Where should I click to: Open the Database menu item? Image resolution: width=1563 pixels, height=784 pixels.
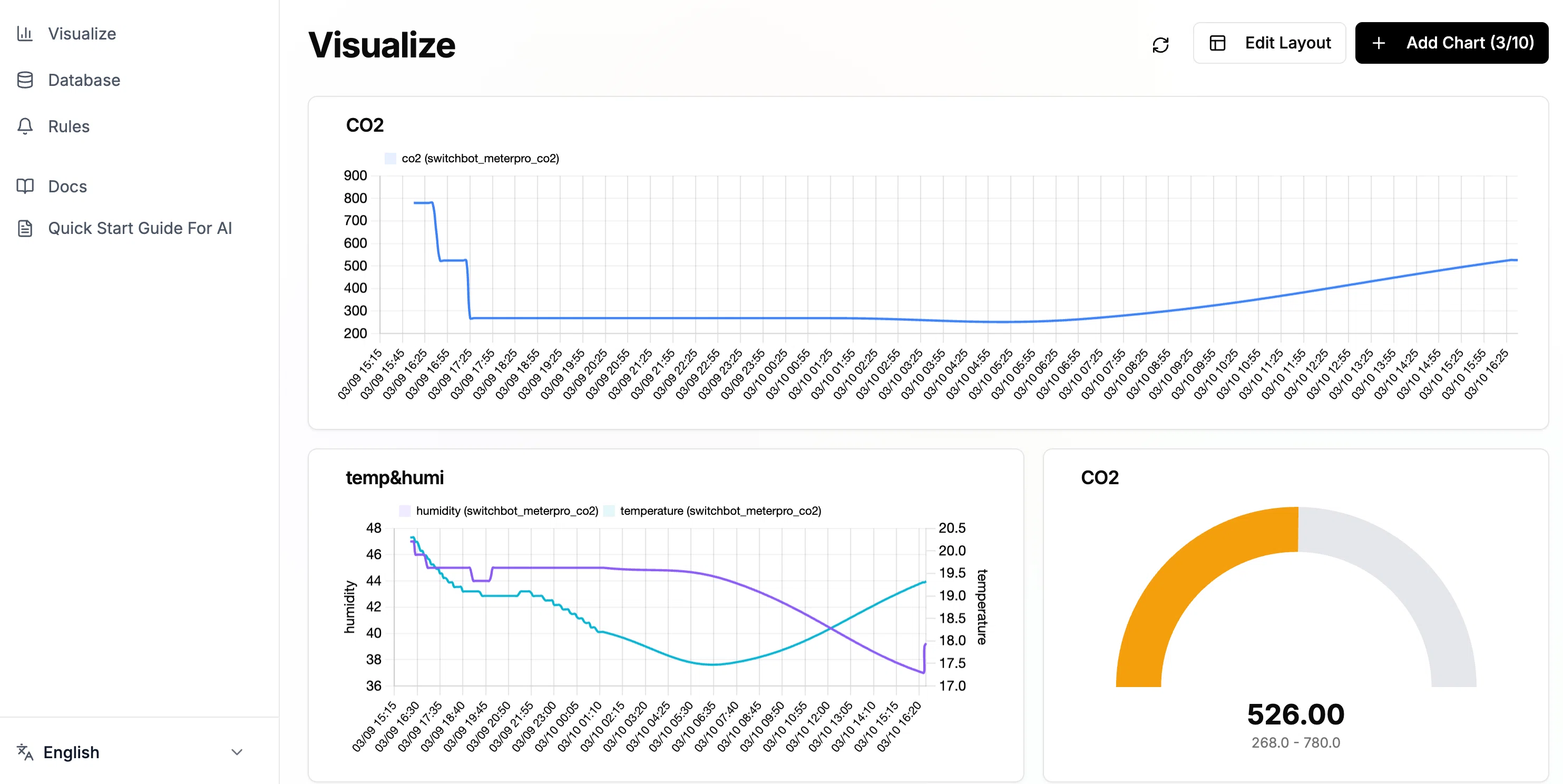pos(84,80)
